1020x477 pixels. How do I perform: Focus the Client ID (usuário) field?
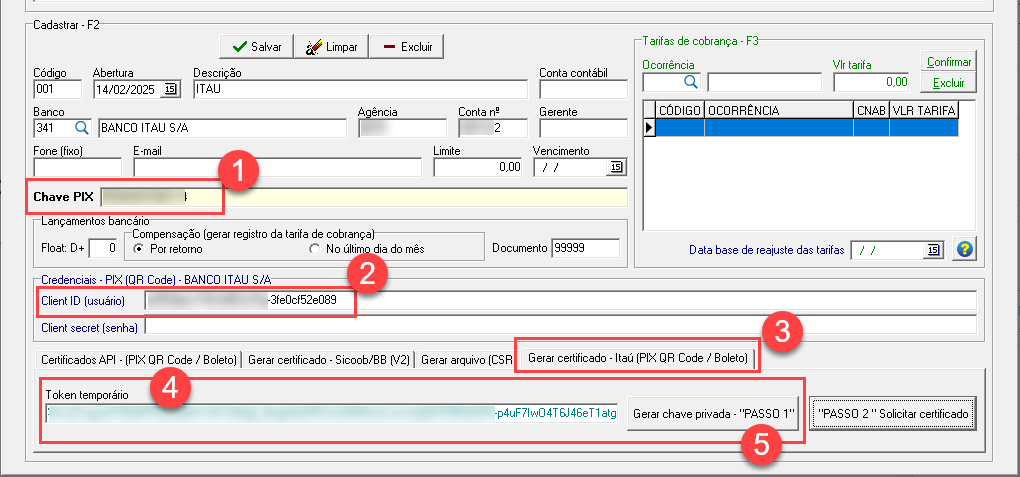tap(561, 301)
